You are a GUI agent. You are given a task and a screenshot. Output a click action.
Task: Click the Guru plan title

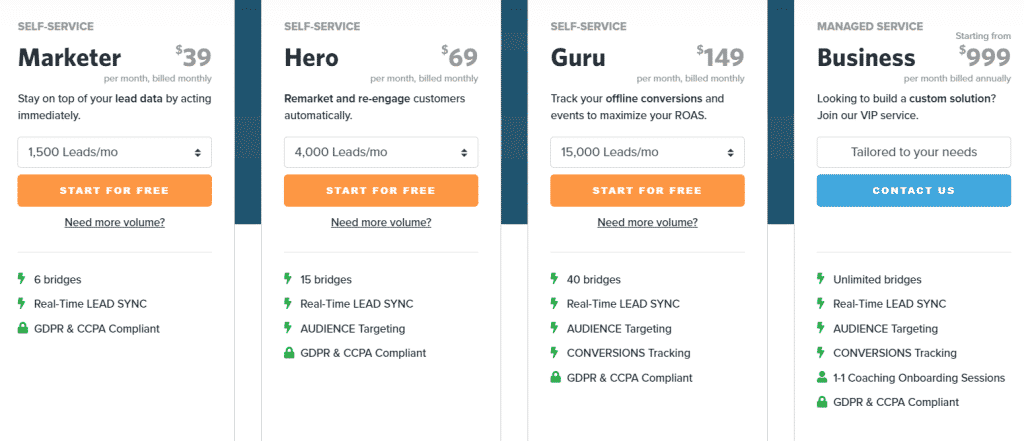coord(578,58)
